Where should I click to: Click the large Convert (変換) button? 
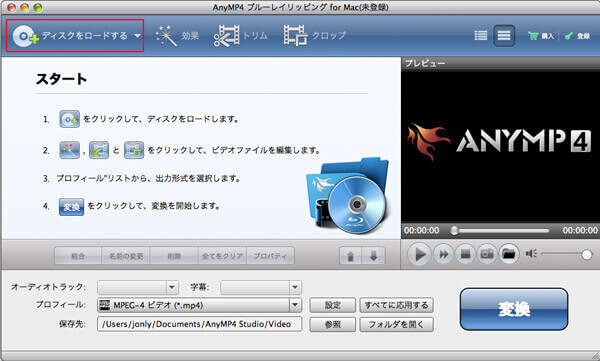tap(514, 309)
